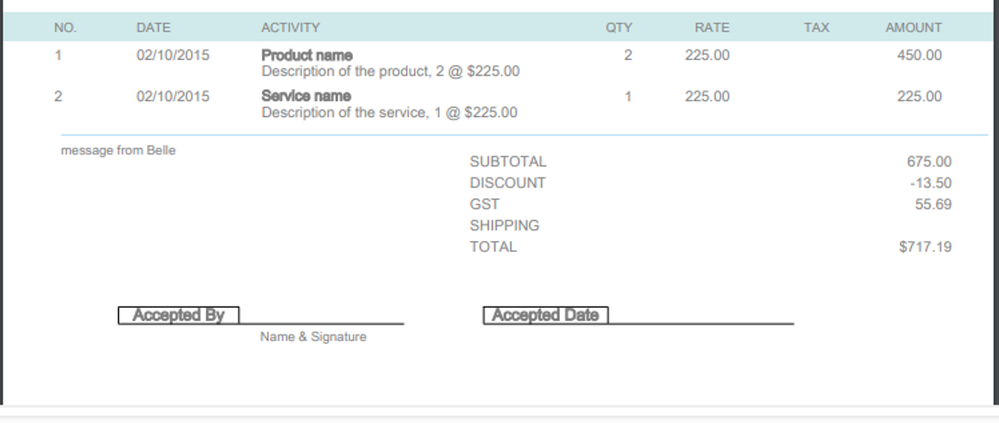Click the Accepted Date field
999x423 pixels.
pyautogui.click(x=545, y=316)
